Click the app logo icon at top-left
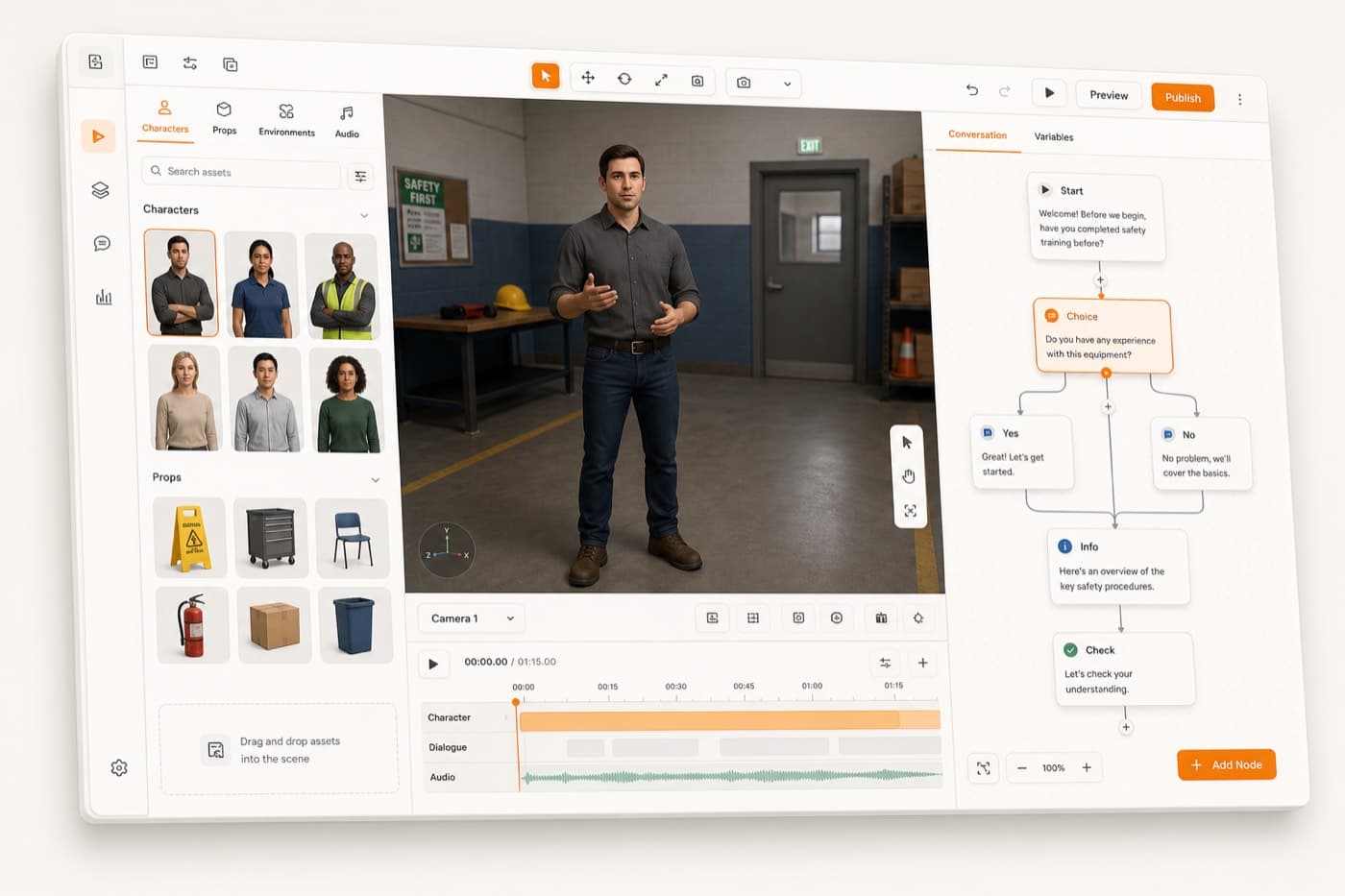 point(95,61)
